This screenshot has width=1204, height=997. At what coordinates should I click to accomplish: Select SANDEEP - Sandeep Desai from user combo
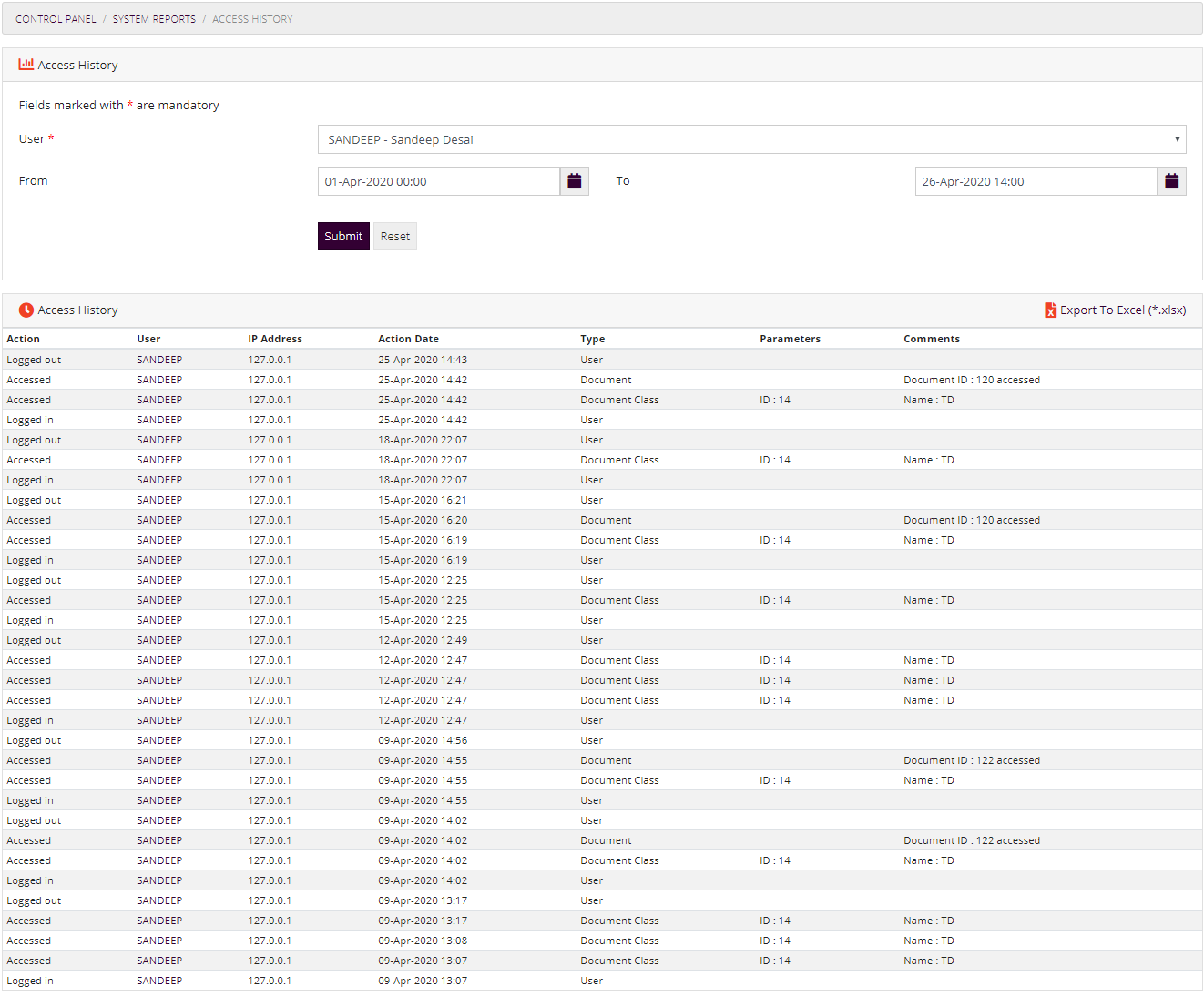click(x=751, y=138)
